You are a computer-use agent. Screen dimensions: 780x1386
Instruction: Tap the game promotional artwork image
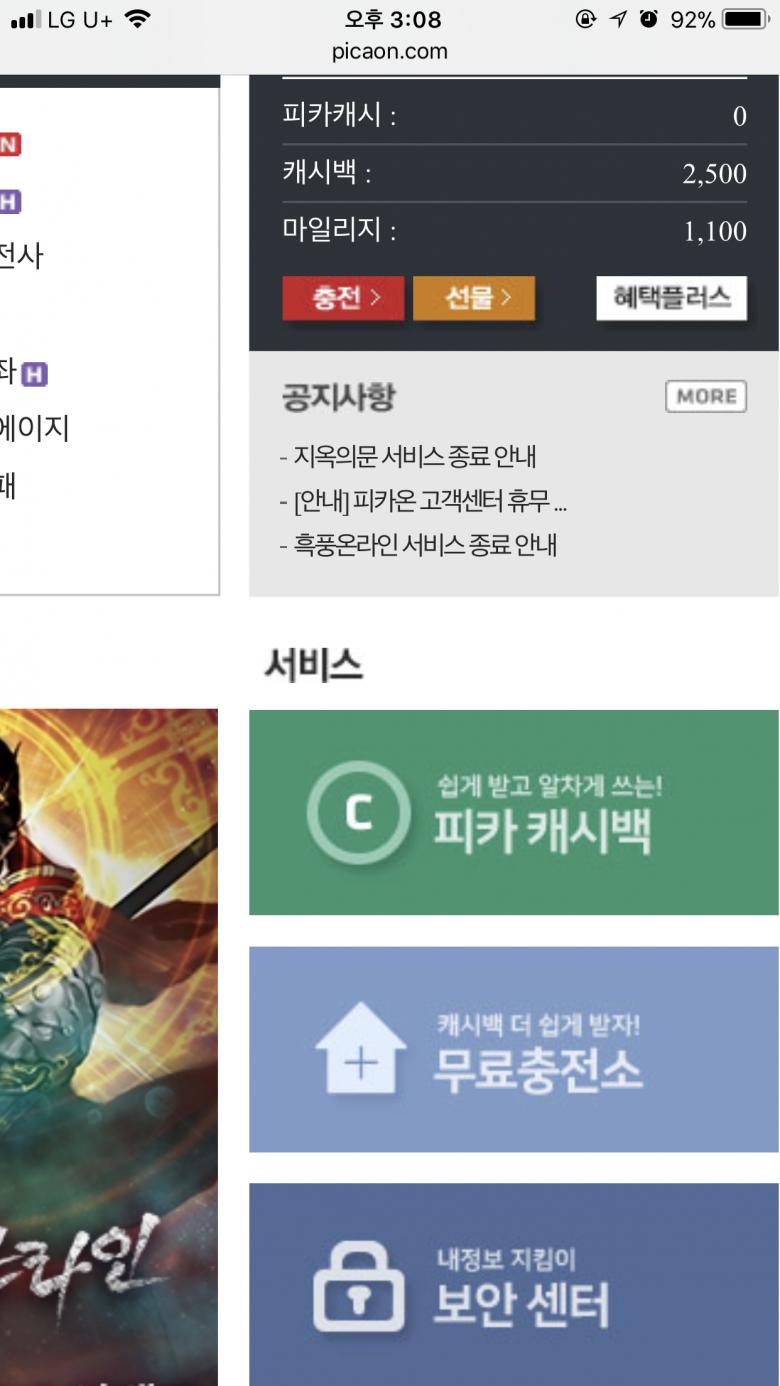coord(109,1047)
